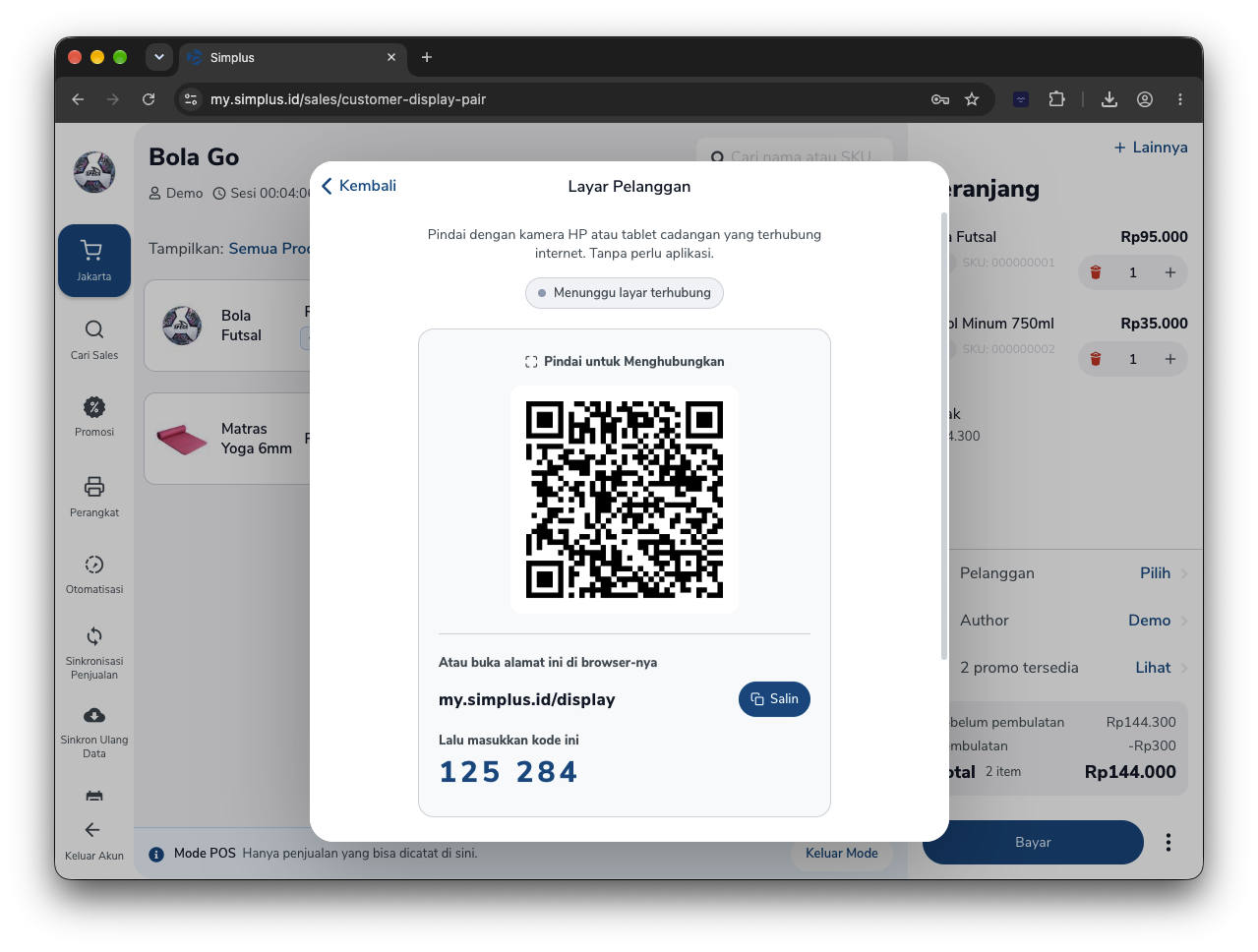Click Keluar Akun arrow icon
Viewport: 1258px width, 952px height.
click(92, 830)
